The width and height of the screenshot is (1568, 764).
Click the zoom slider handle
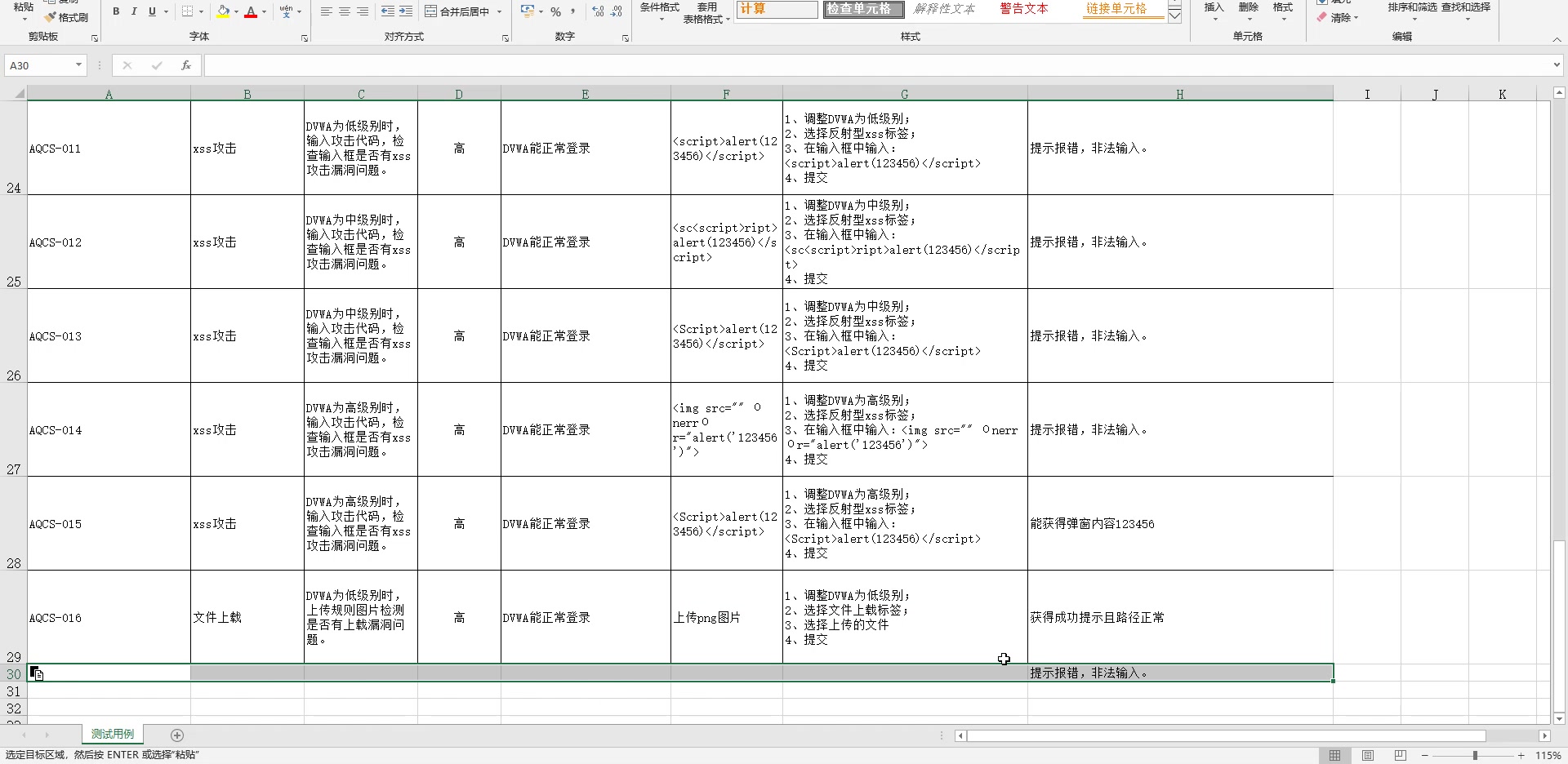tap(1475, 755)
